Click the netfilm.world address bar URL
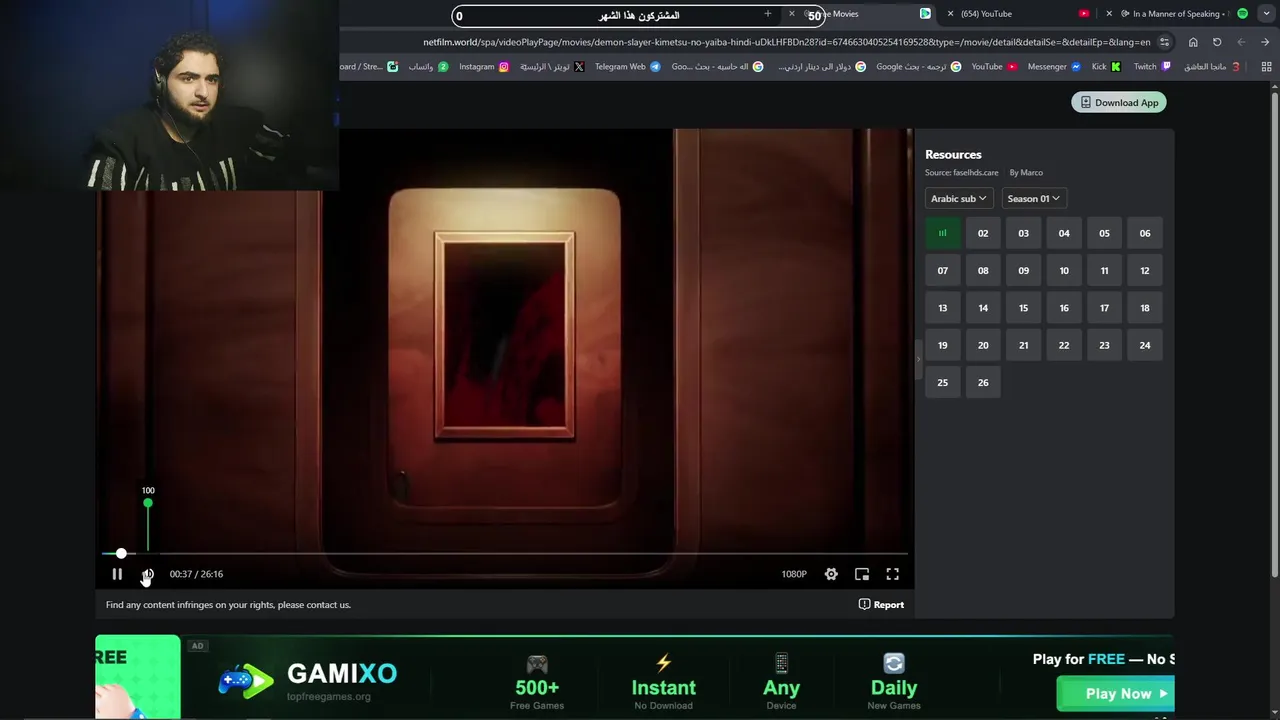Viewport: 1280px width, 720px height. (x=786, y=42)
